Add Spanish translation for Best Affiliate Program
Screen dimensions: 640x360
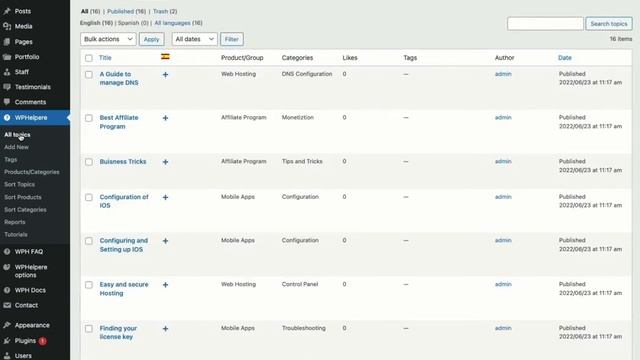coord(165,118)
